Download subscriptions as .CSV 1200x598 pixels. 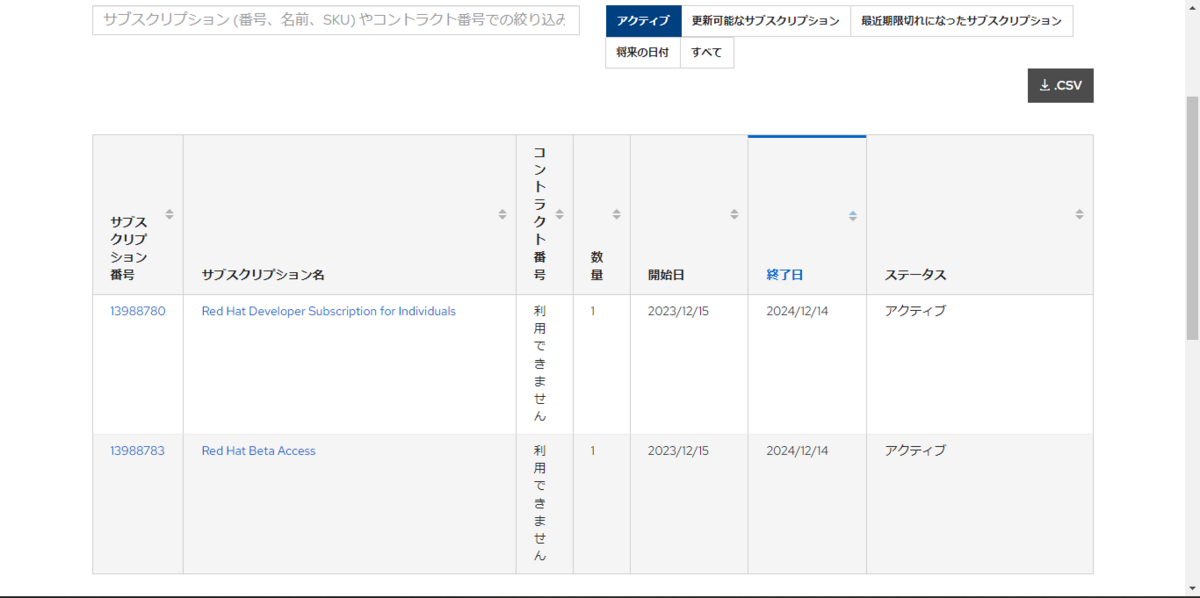[x=1060, y=86]
